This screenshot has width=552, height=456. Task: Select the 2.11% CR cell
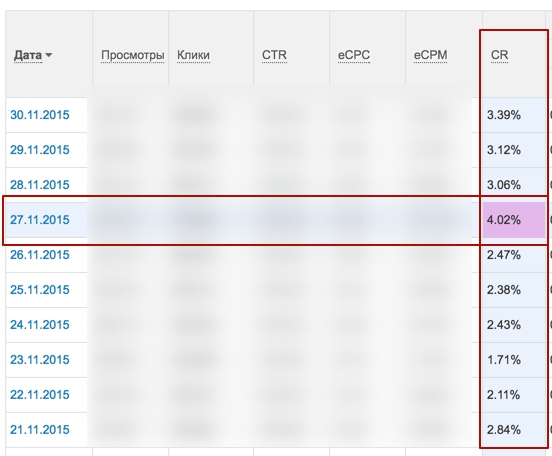[x=514, y=395]
